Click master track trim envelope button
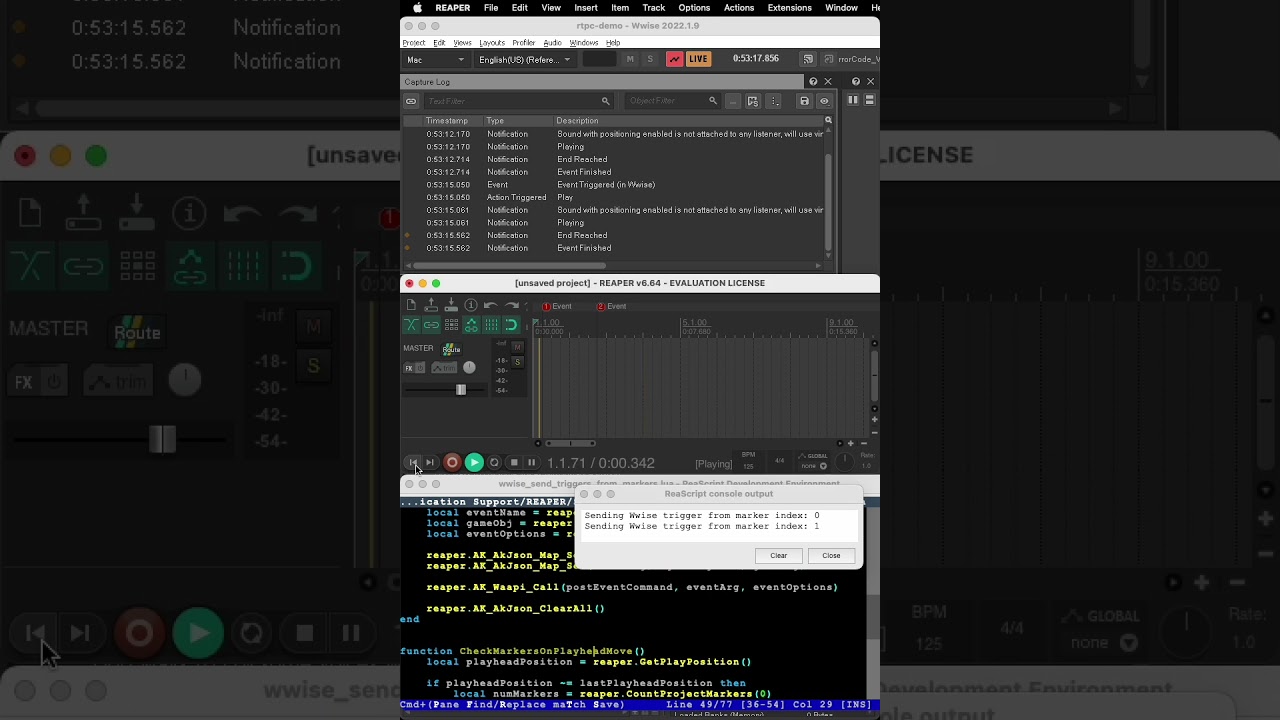 point(444,368)
